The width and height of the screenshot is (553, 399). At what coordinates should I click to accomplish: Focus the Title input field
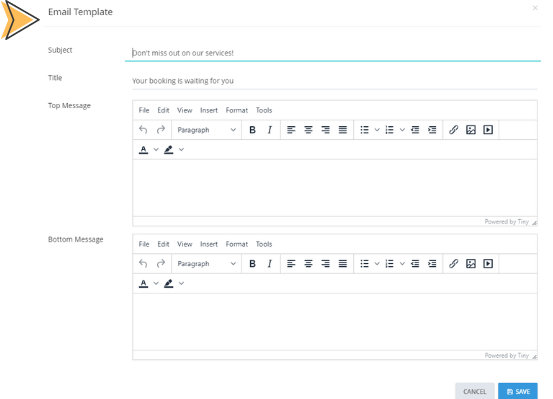(x=334, y=81)
